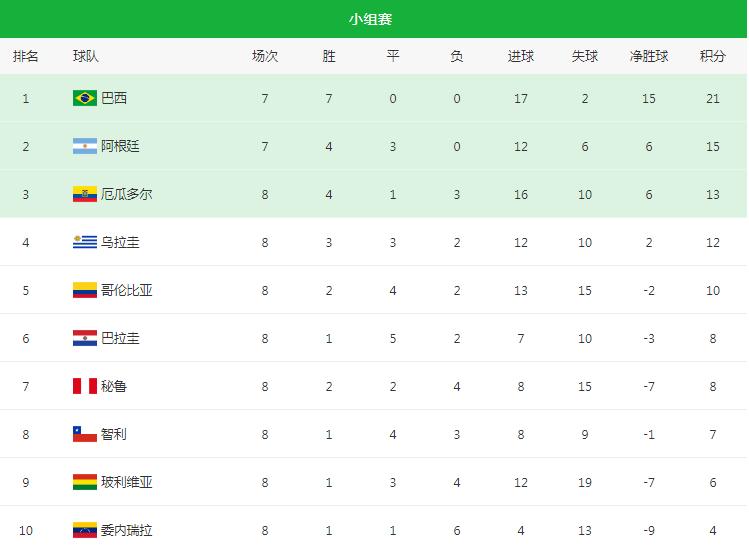Open team link 乌拉圭
749x546 pixels.
[x=120, y=242]
